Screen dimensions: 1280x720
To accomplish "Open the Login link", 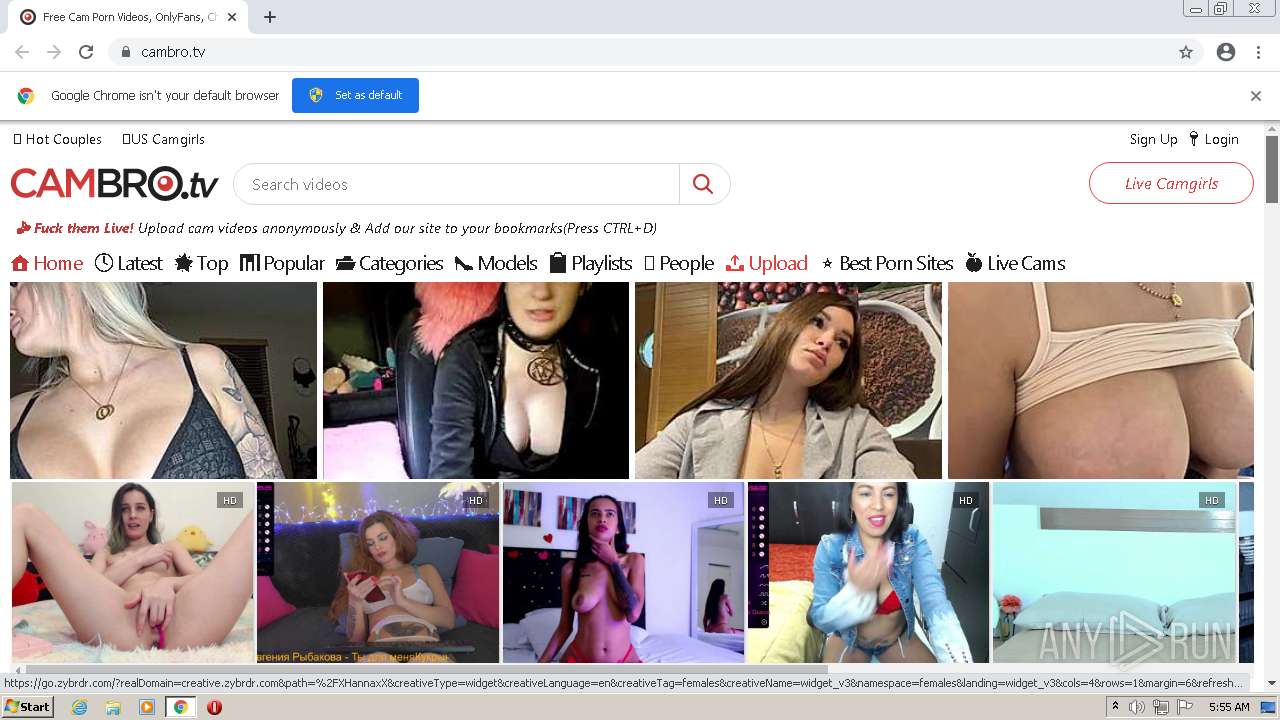I will click(x=1214, y=139).
